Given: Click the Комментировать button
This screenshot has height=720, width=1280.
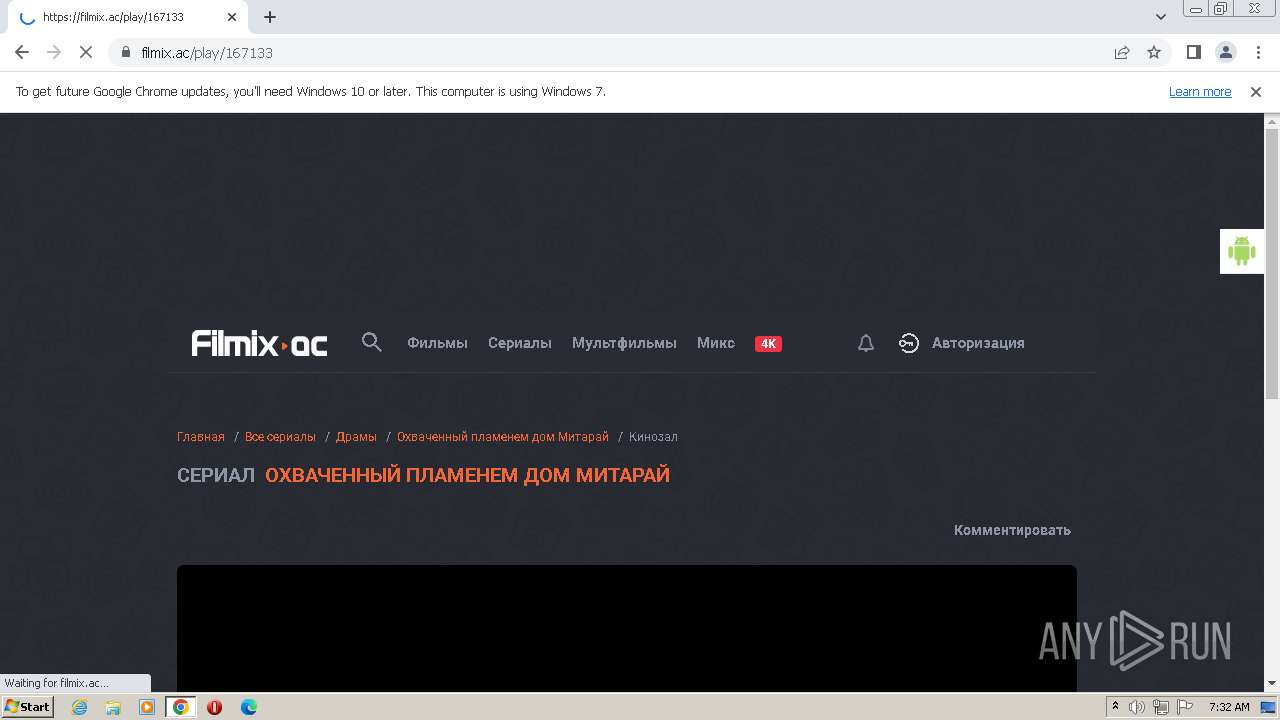Looking at the screenshot, I should [x=1012, y=530].
